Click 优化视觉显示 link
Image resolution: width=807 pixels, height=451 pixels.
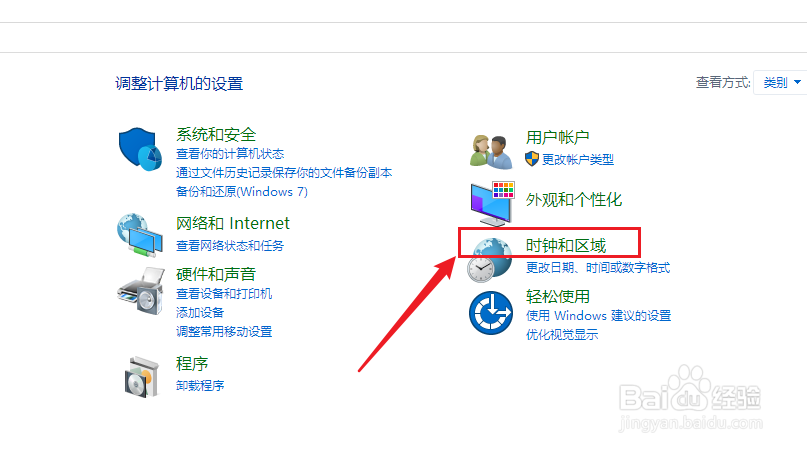click(x=562, y=335)
